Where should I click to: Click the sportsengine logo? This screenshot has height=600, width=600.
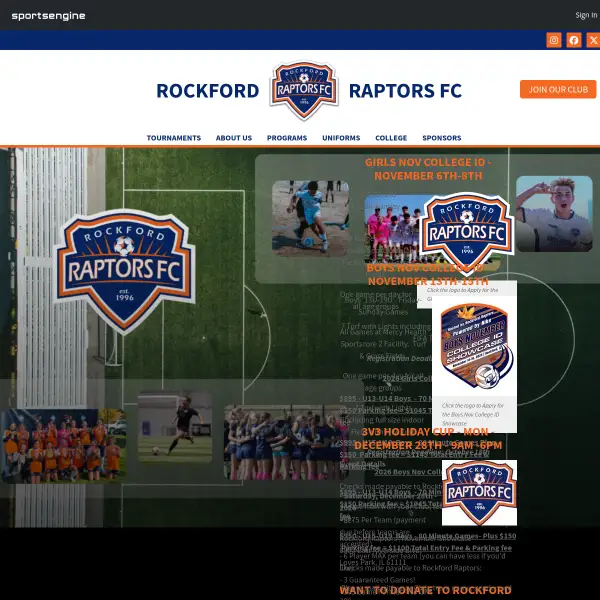(48, 16)
